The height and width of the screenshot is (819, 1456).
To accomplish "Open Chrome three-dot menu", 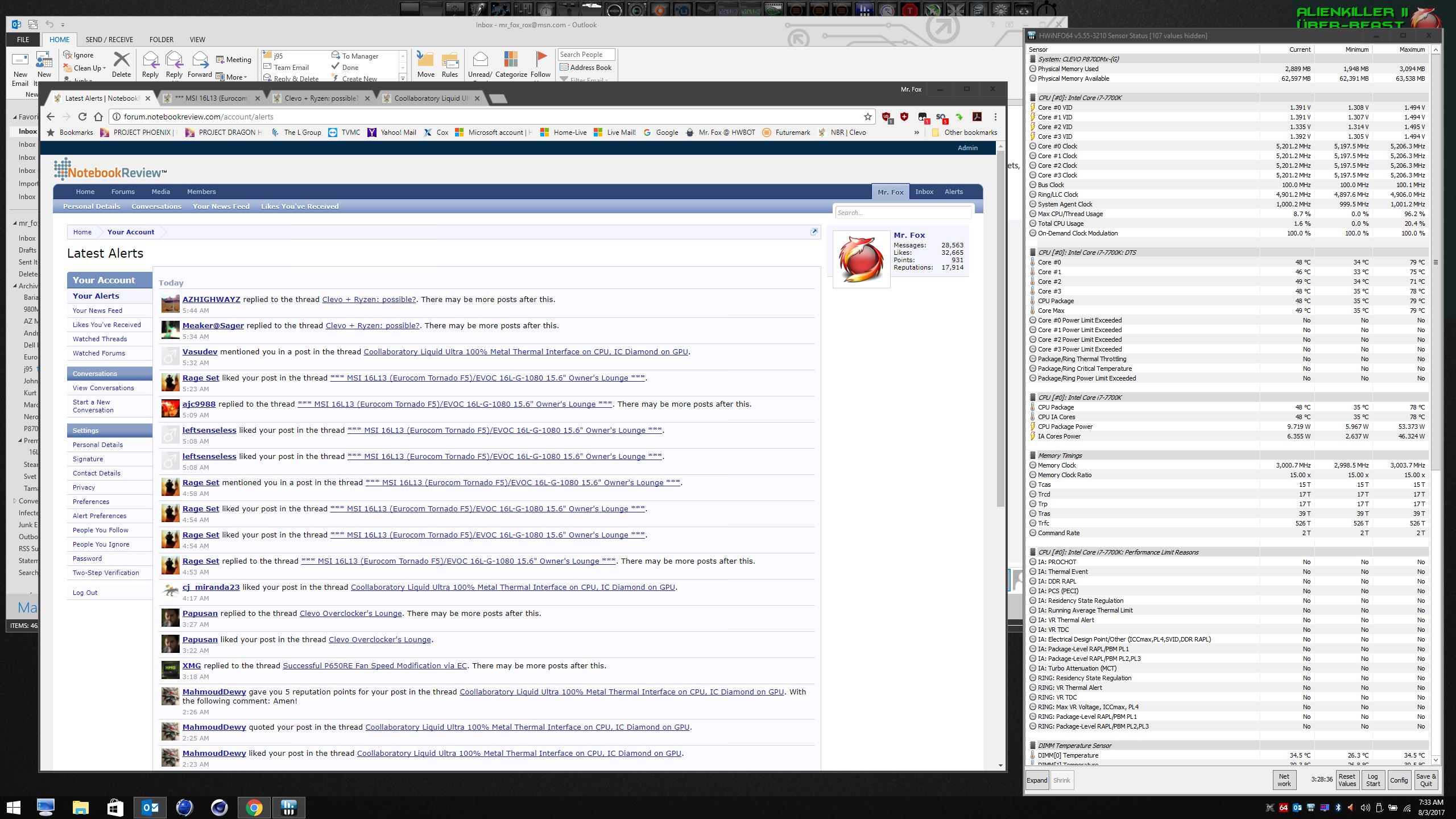I will (x=995, y=117).
